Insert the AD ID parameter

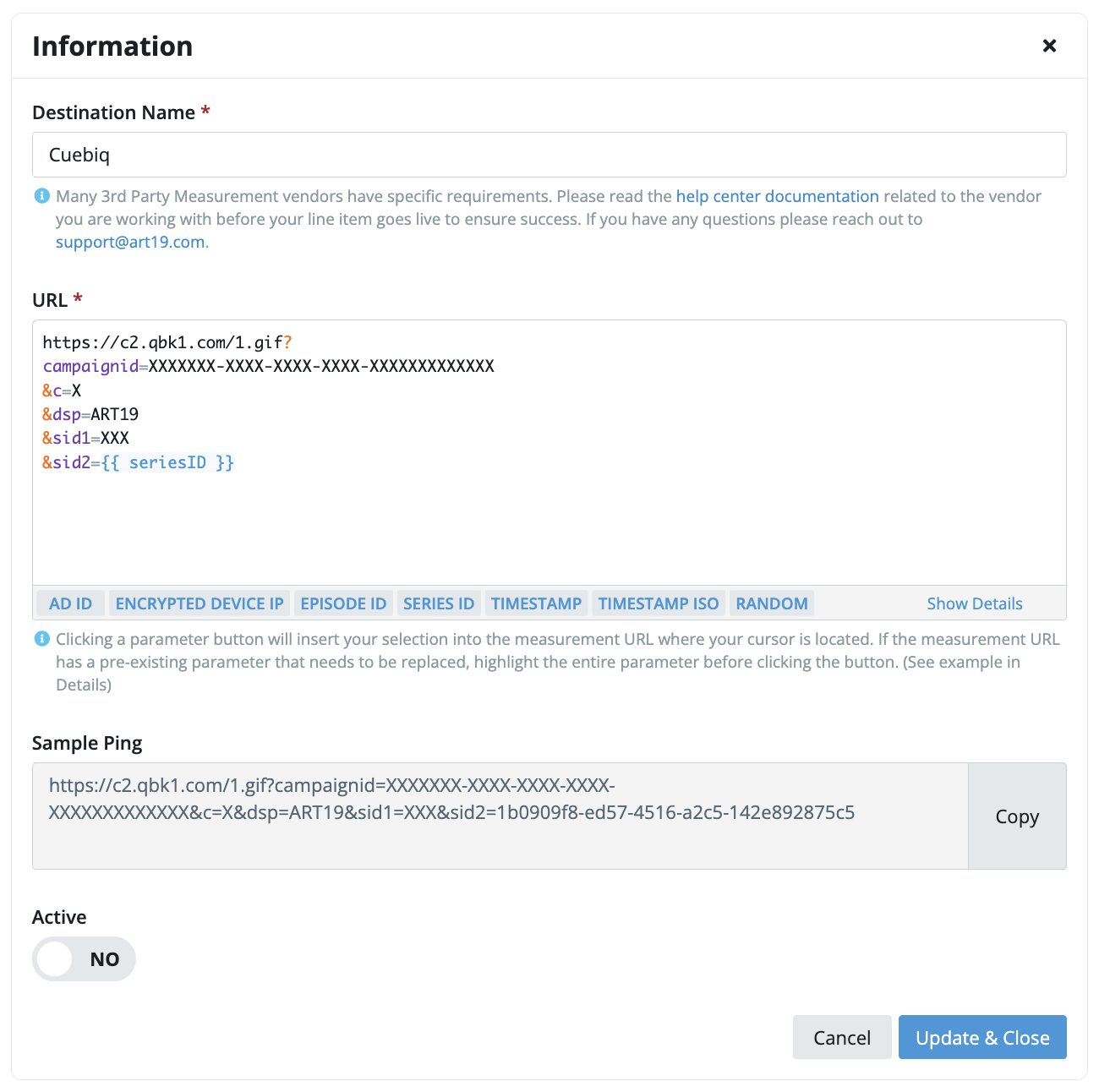click(x=71, y=603)
